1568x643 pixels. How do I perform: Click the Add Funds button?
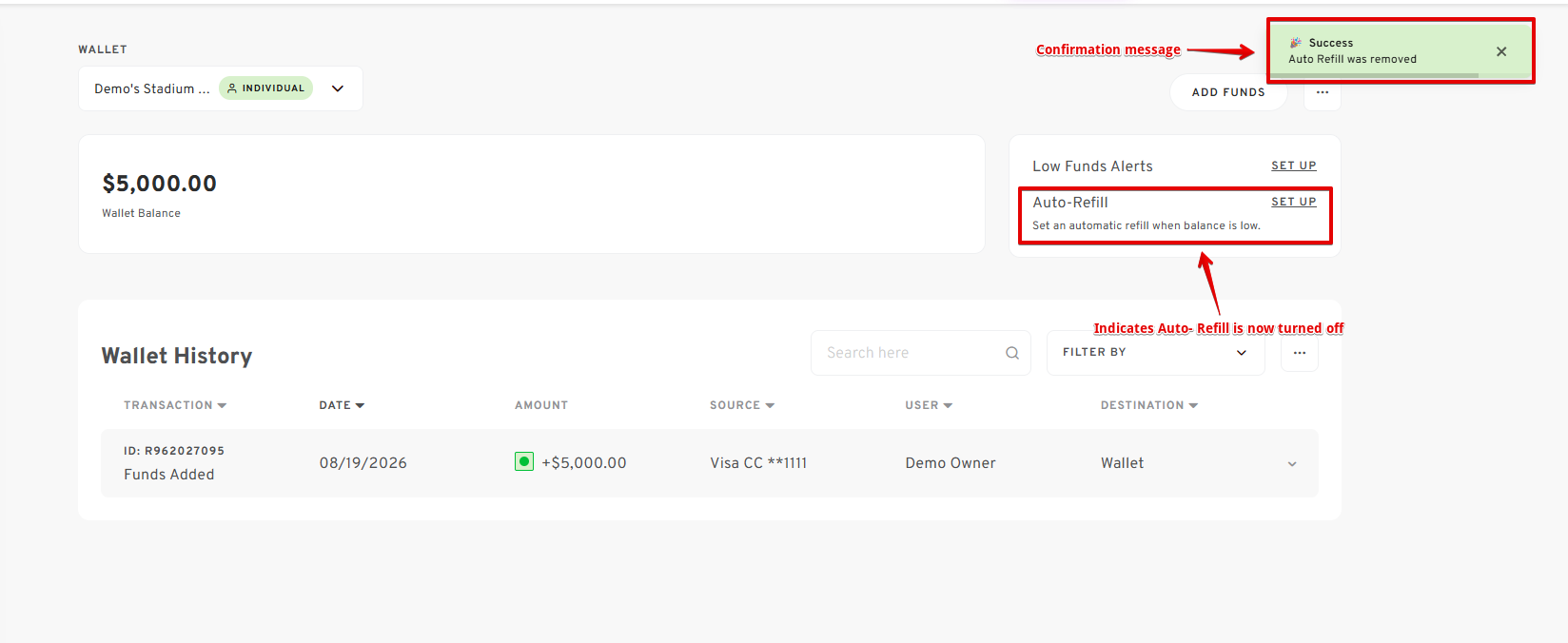[1228, 92]
